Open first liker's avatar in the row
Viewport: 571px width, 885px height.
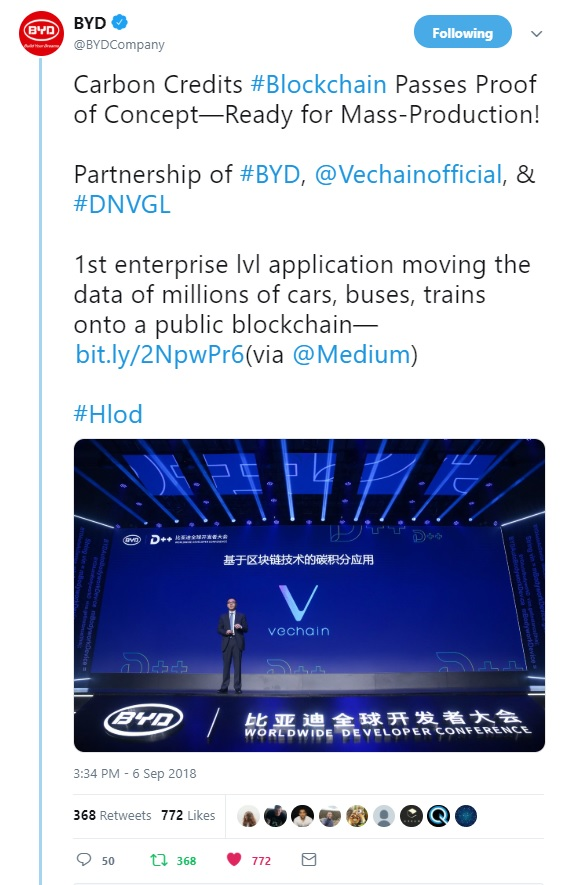tap(248, 816)
